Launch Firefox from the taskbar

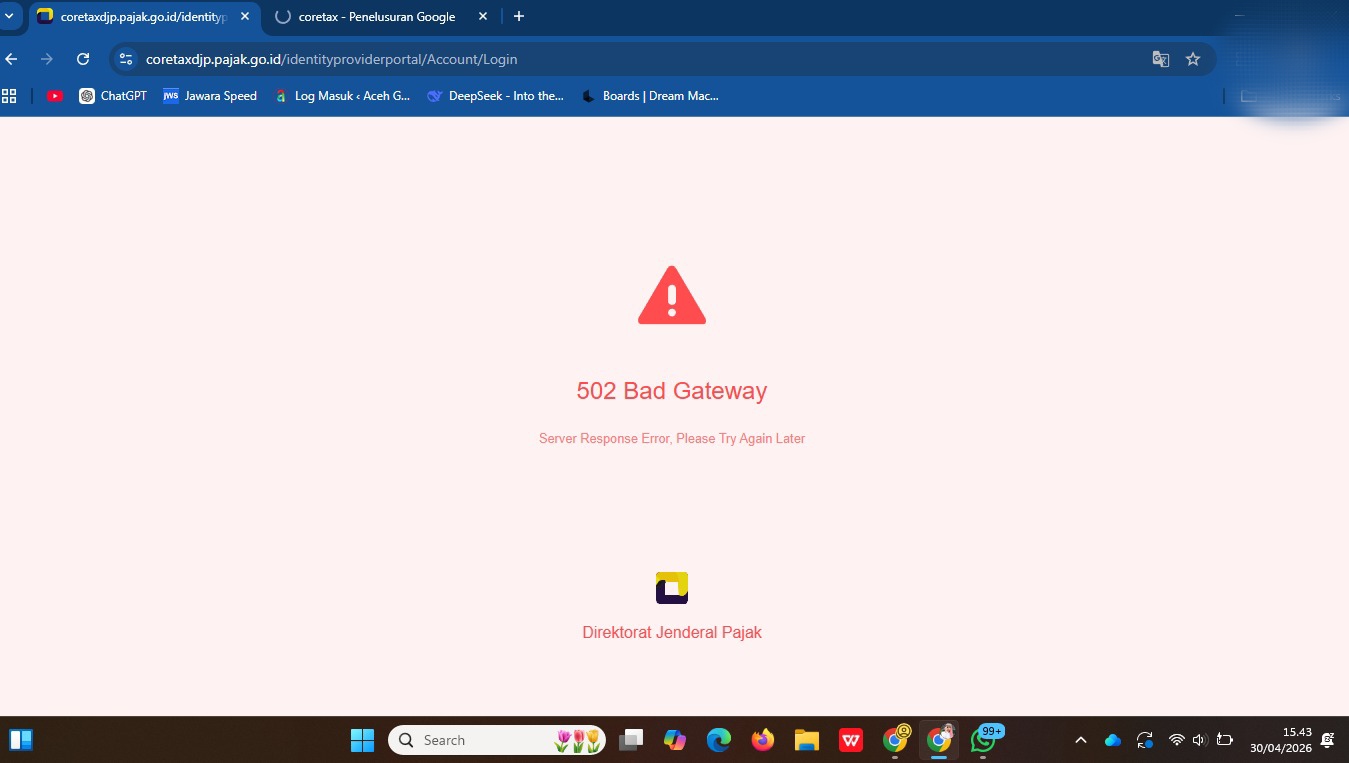pyautogui.click(x=763, y=740)
